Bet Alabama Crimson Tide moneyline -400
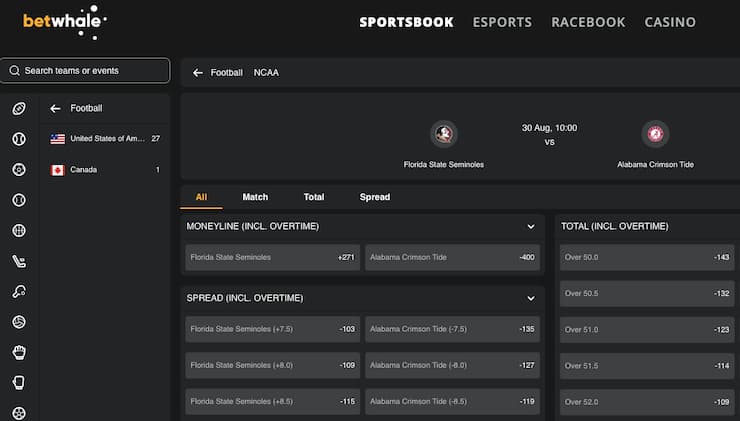 (x=452, y=257)
